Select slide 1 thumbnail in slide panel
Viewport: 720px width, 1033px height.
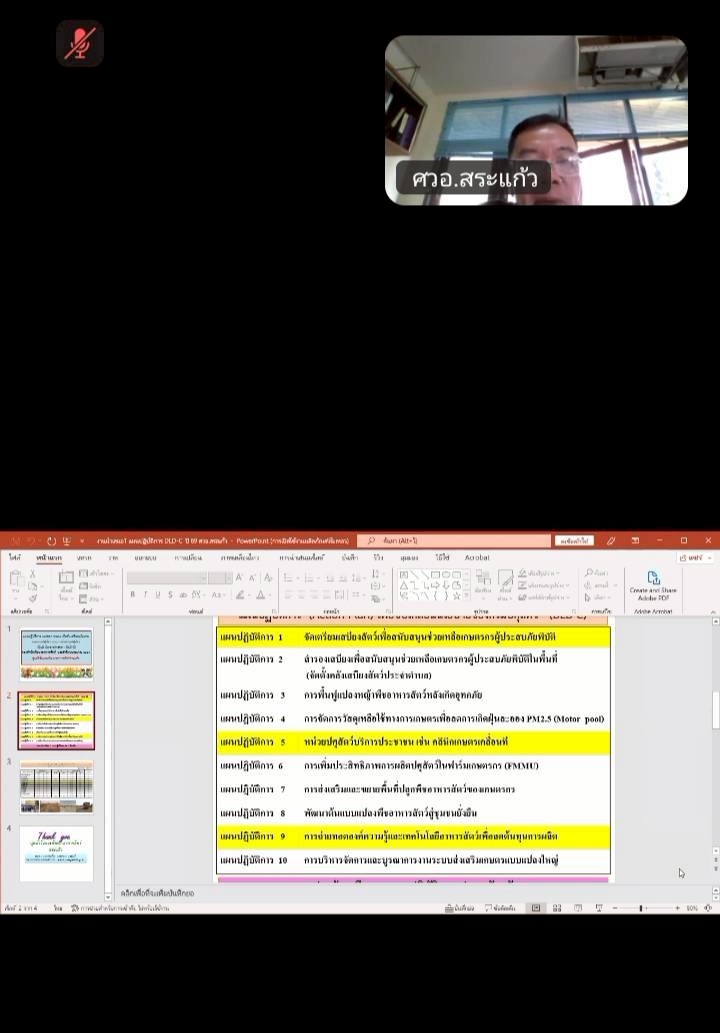[x=56, y=654]
